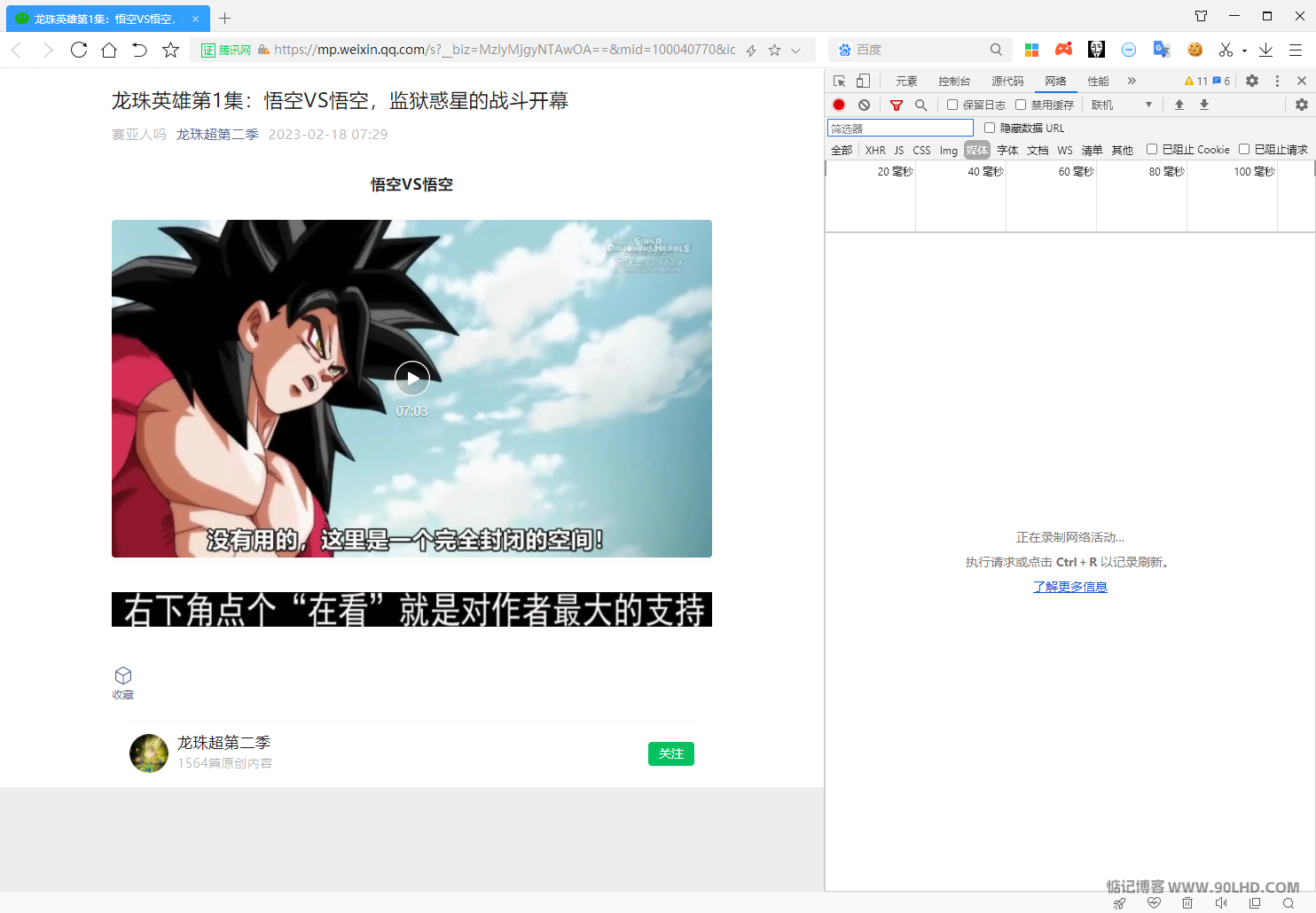The height and width of the screenshot is (913, 1316).
Task: Select the 网络 DevTools tab
Action: click(x=1055, y=81)
